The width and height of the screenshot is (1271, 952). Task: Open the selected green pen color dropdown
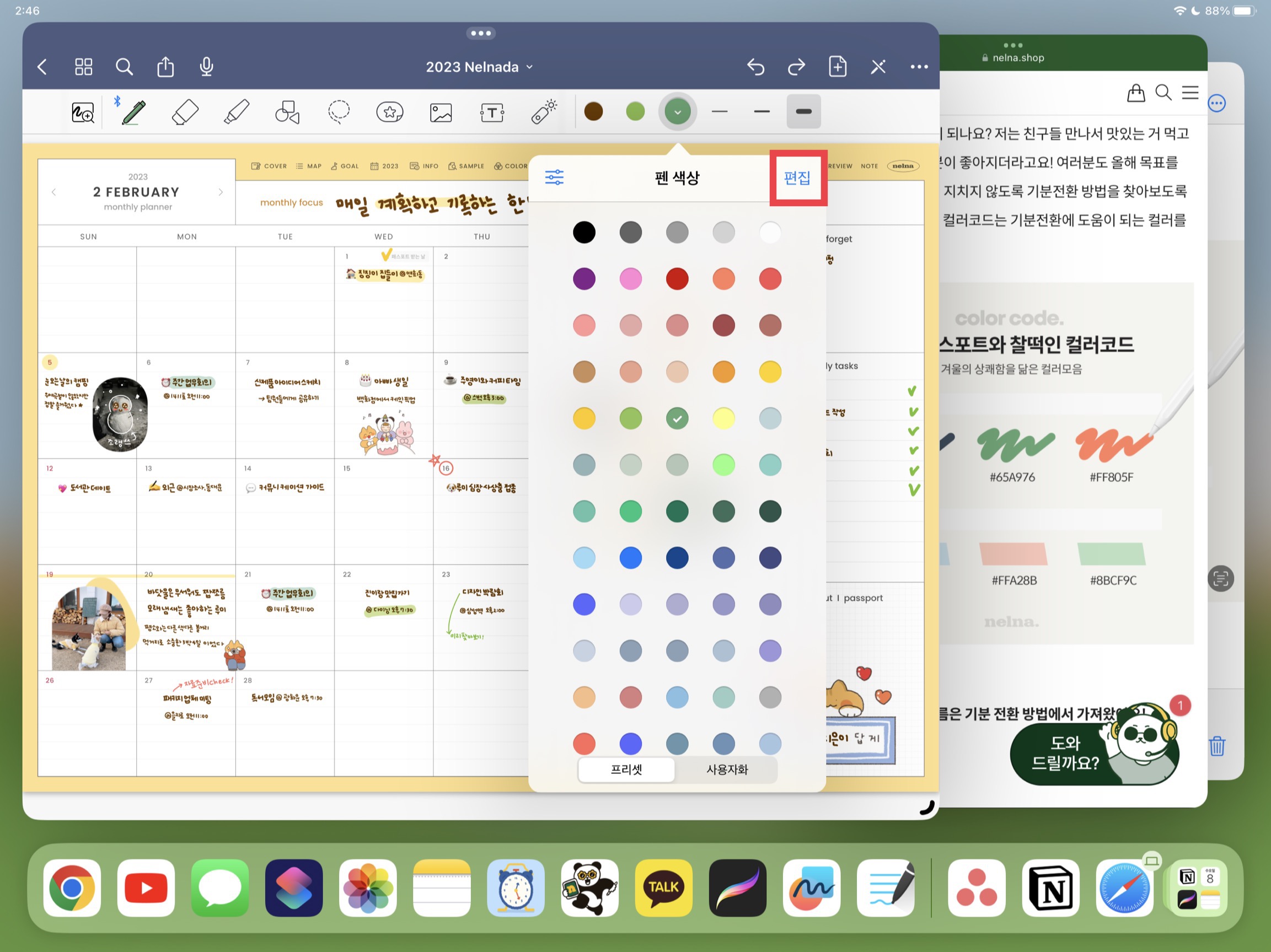(678, 111)
